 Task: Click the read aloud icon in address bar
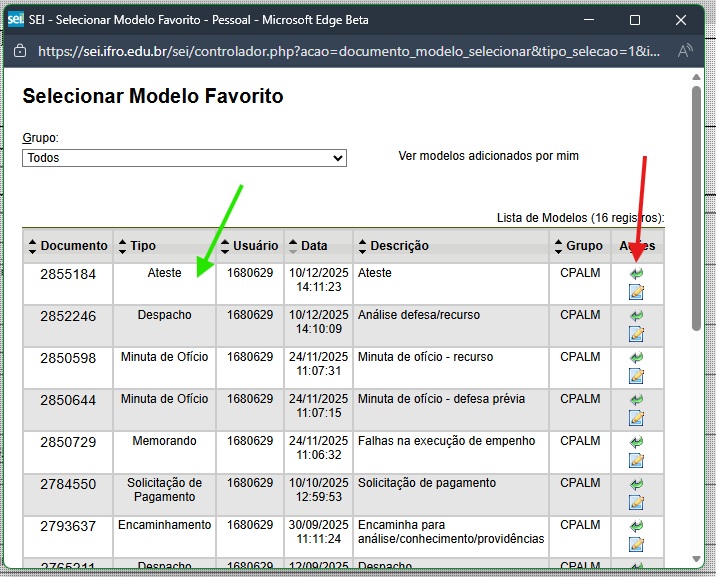pos(685,51)
